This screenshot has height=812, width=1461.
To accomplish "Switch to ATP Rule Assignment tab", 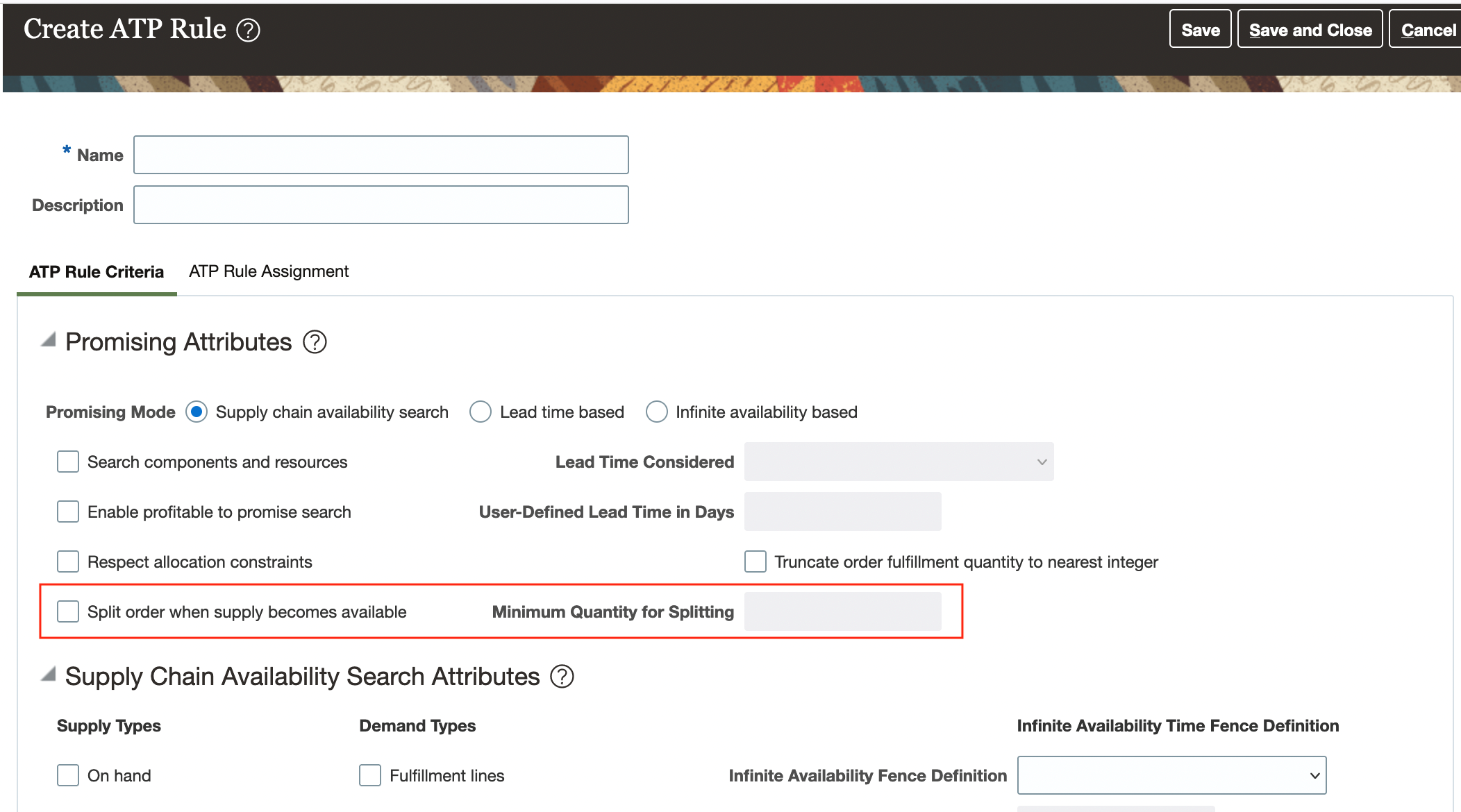I will 269,271.
